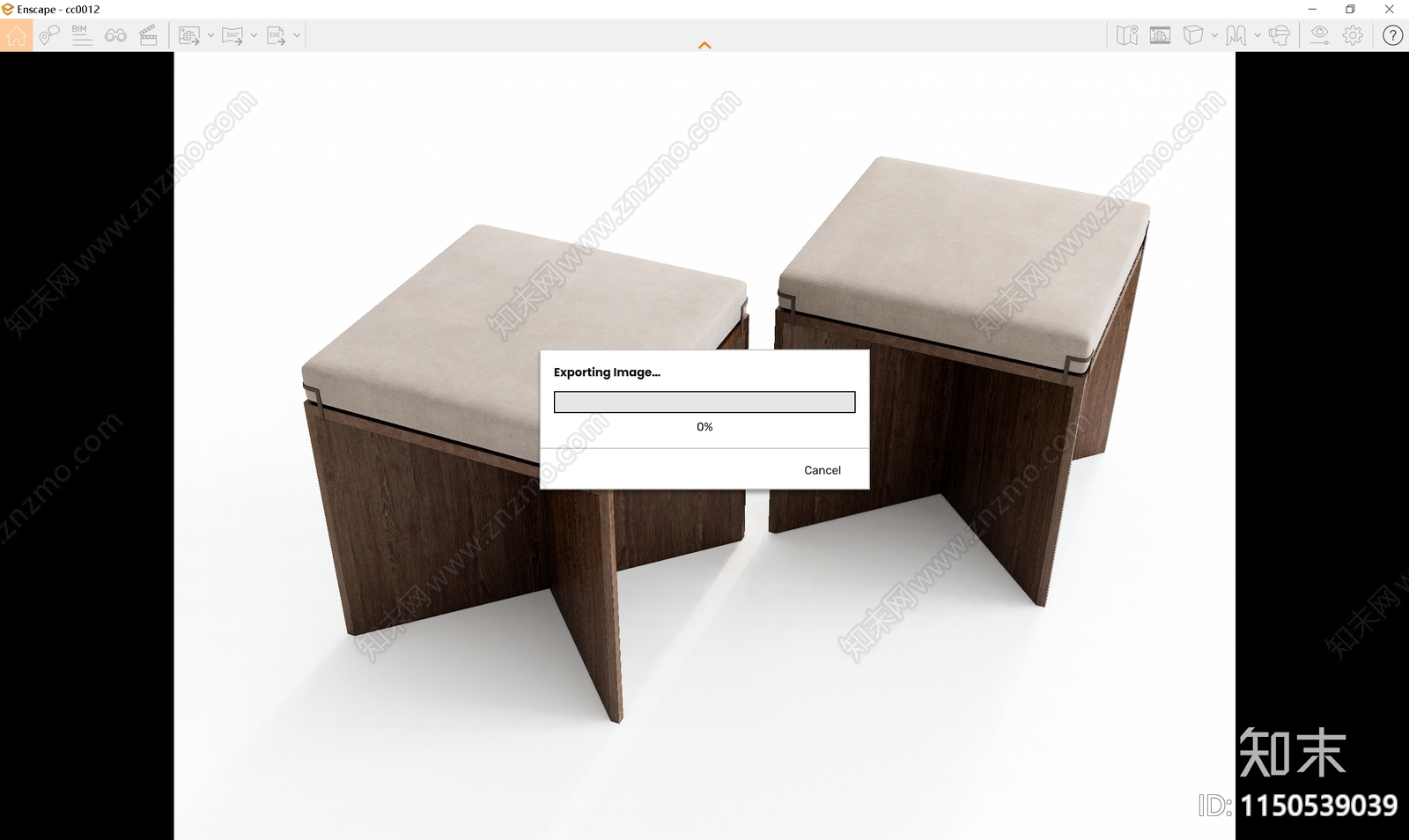Open the help question mark icon
Viewport: 1409px width, 840px height.
click(1392, 35)
